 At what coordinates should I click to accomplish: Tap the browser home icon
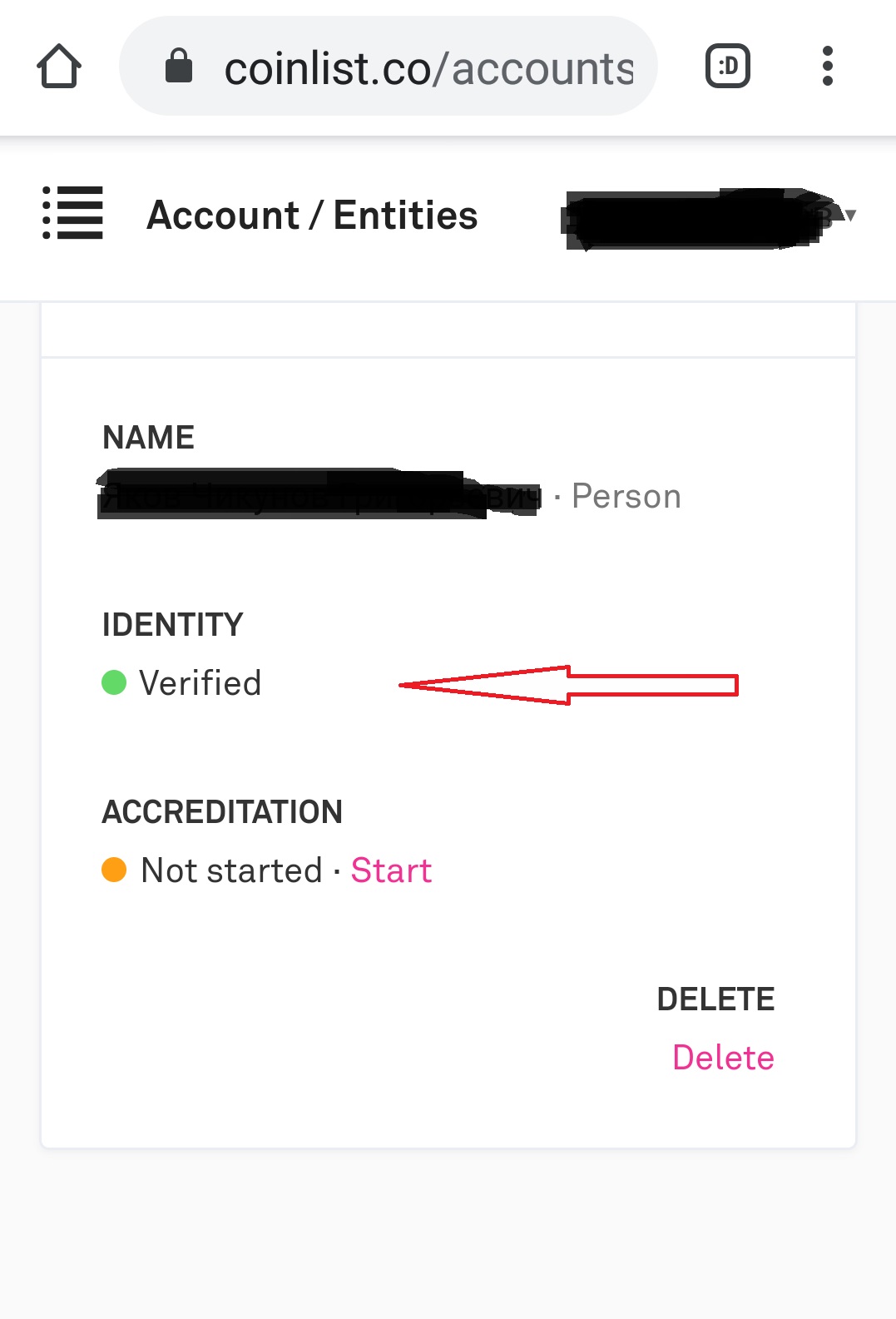[59, 67]
